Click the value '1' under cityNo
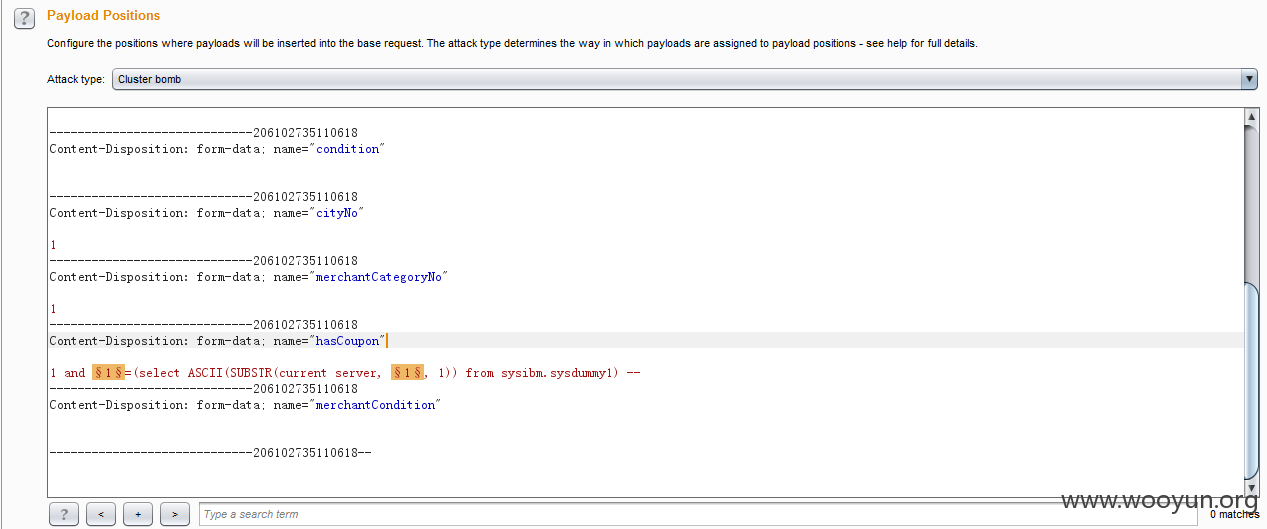Image resolution: width=1267 pixels, height=529 pixels. [x=53, y=245]
